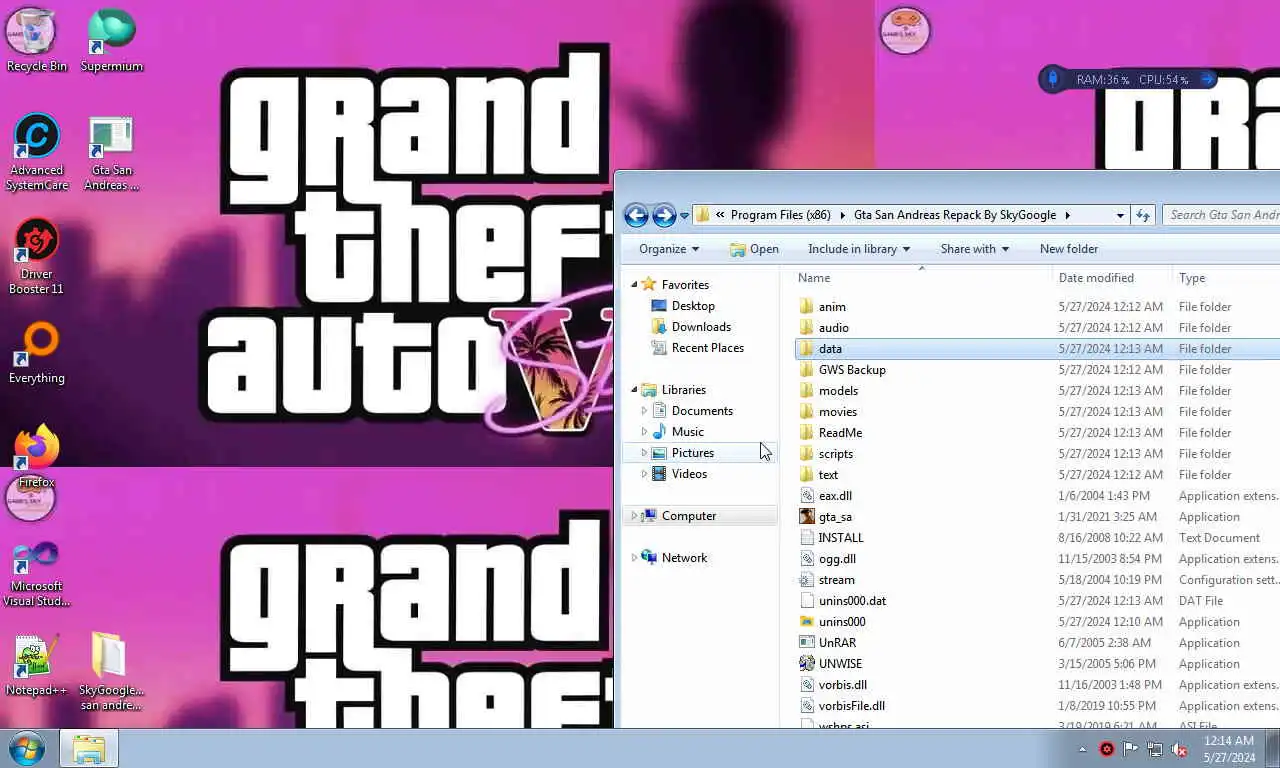Click the network tray icon
Image resolution: width=1280 pixels, height=768 pixels.
(x=1155, y=749)
